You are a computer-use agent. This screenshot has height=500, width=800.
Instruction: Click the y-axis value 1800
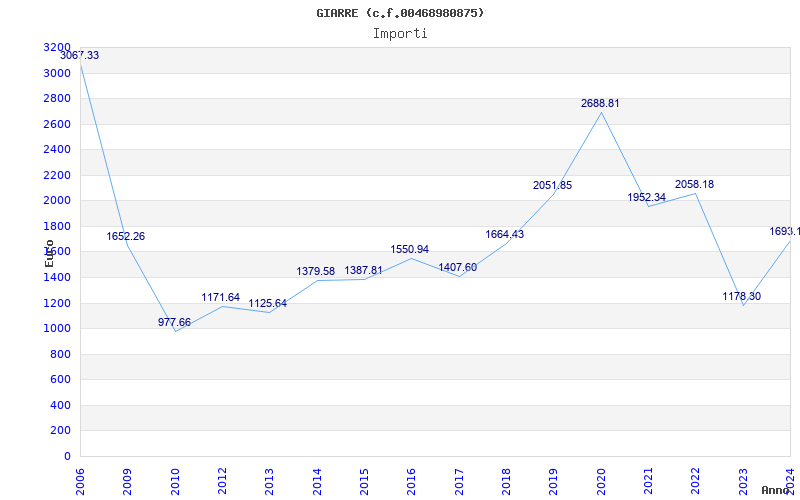(x=57, y=226)
